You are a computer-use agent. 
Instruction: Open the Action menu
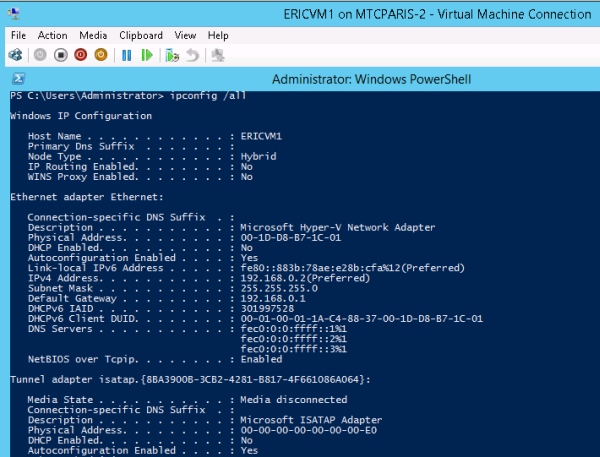click(52, 35)
